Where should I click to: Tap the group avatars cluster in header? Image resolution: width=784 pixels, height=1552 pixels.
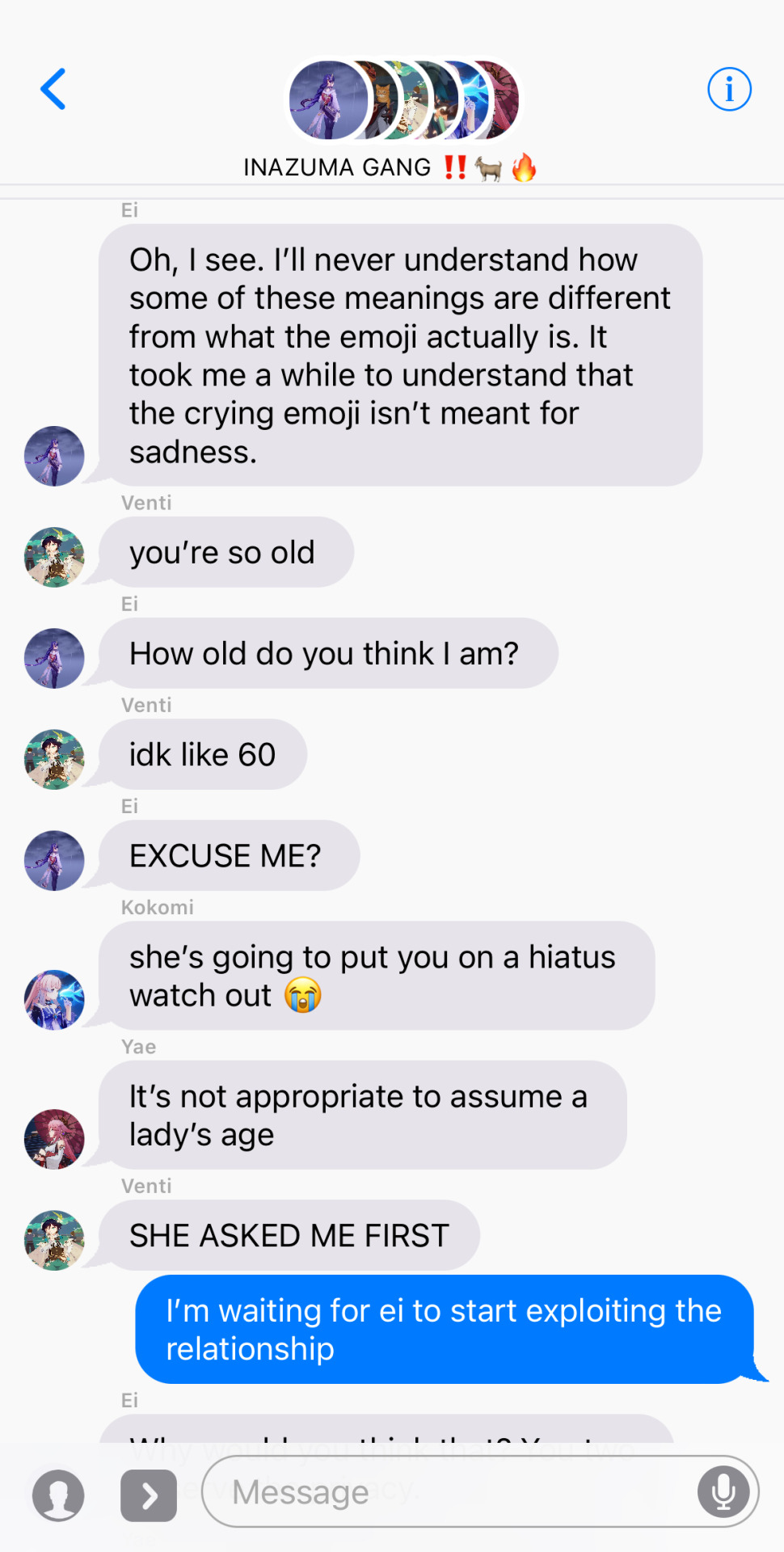[404, 100]
